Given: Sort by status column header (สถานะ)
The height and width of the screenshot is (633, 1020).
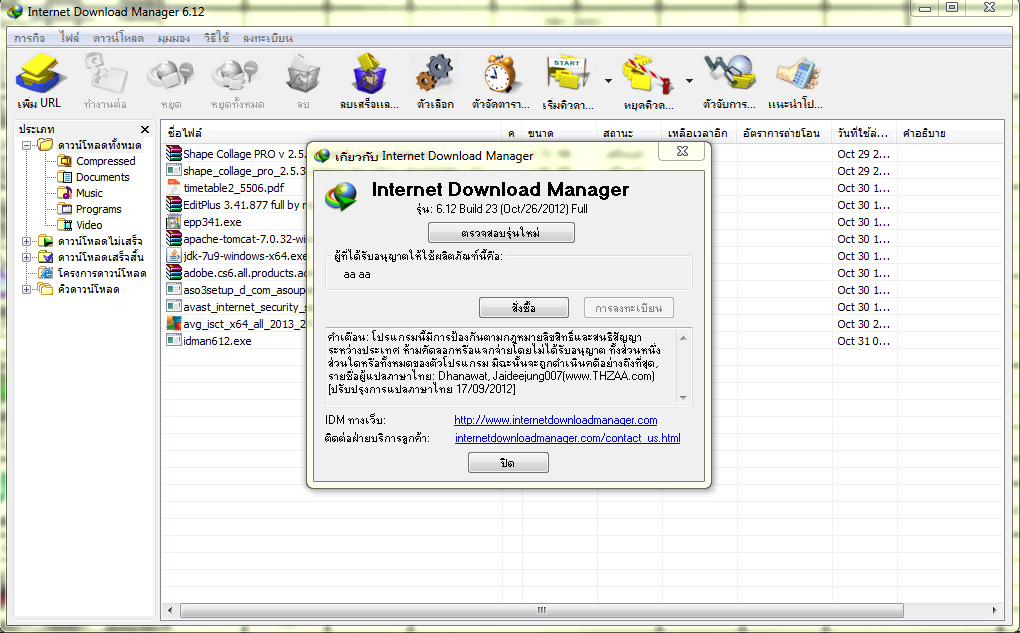Looking at the screenshot, I should (x=629, y=133).
